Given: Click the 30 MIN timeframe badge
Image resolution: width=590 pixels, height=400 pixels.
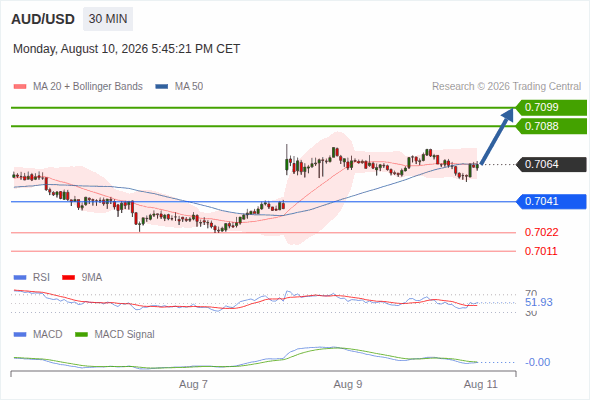Looking at the screenshot, I should [x=108, y=19].
